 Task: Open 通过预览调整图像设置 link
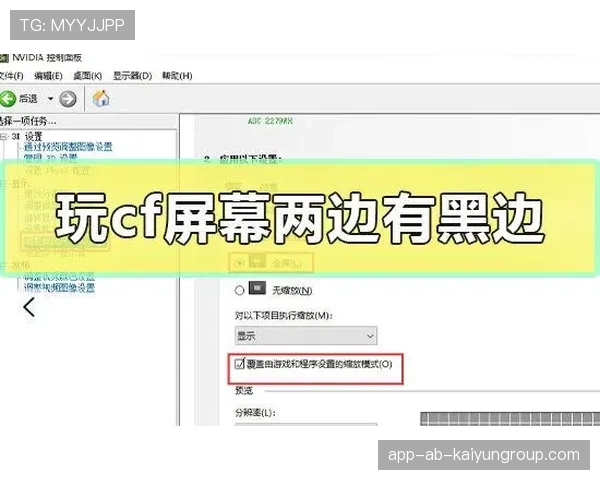[x=68, y=147]
